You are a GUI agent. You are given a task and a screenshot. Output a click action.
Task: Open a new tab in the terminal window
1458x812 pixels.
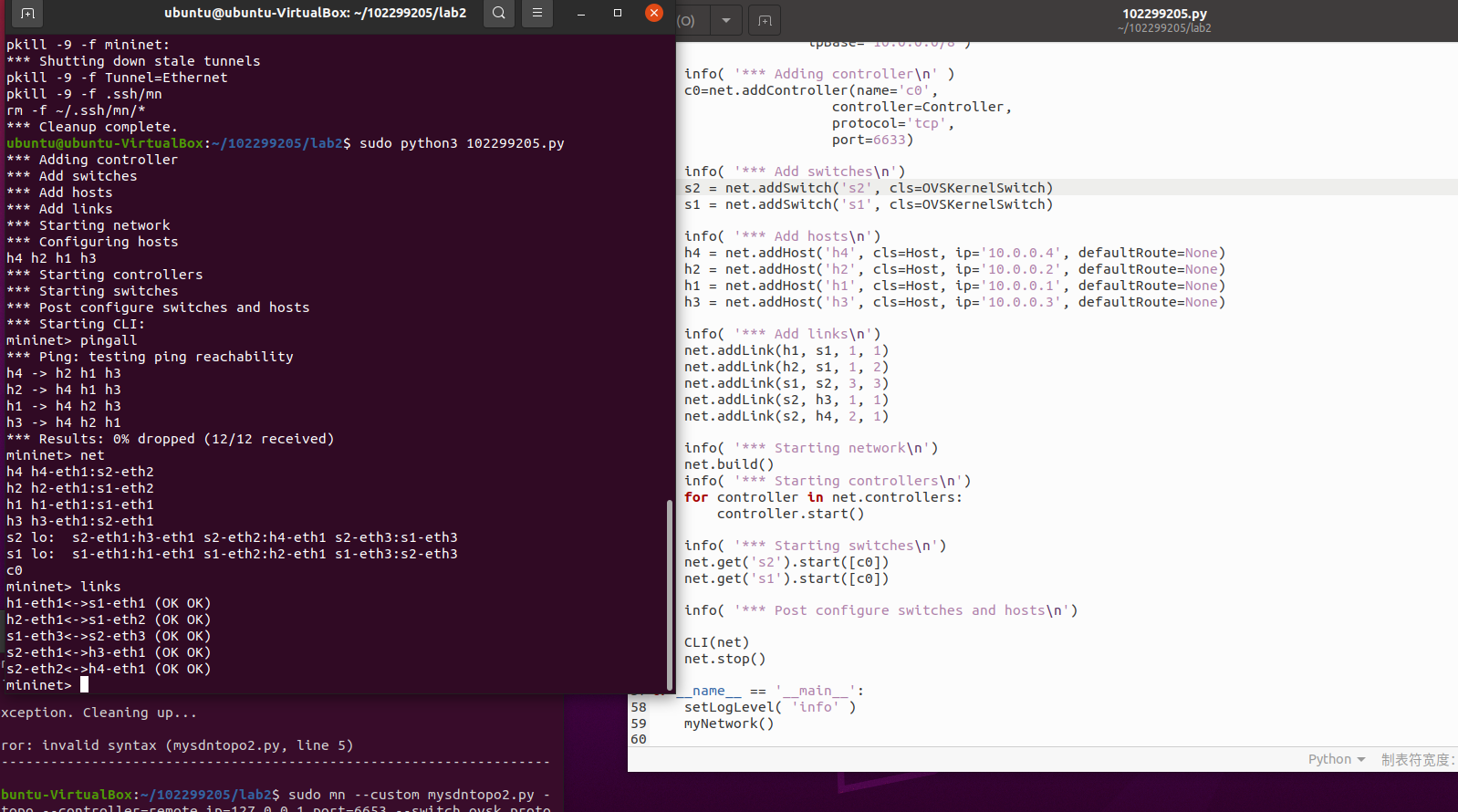[27, 13]
